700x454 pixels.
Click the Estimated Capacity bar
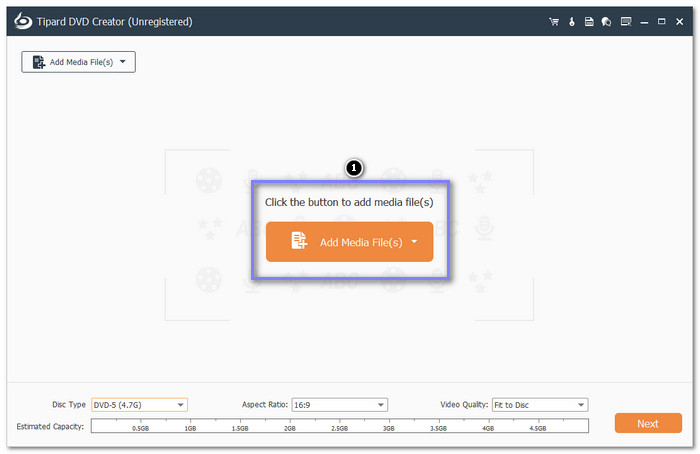[x=340, y=426]
